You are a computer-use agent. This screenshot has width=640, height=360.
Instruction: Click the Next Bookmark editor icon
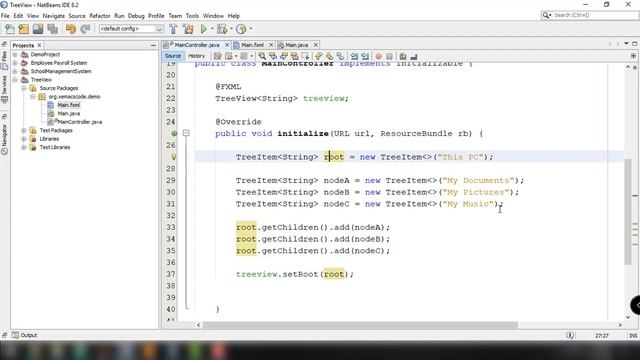pyautogui.click(x=329, y=56)
